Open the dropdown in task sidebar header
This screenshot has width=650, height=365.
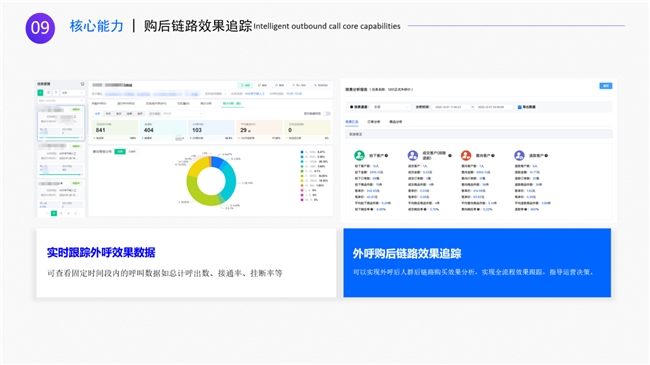click(73, 92)
